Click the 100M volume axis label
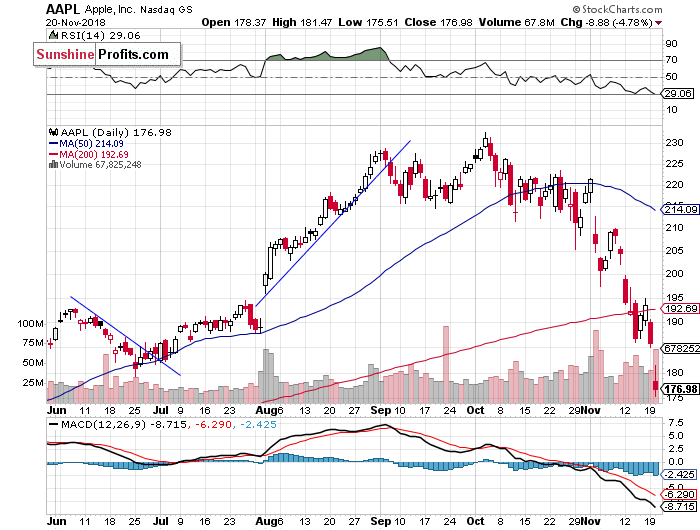Image resolution: width=700 pixels, height=530 pixels. (x=30, y=323)
